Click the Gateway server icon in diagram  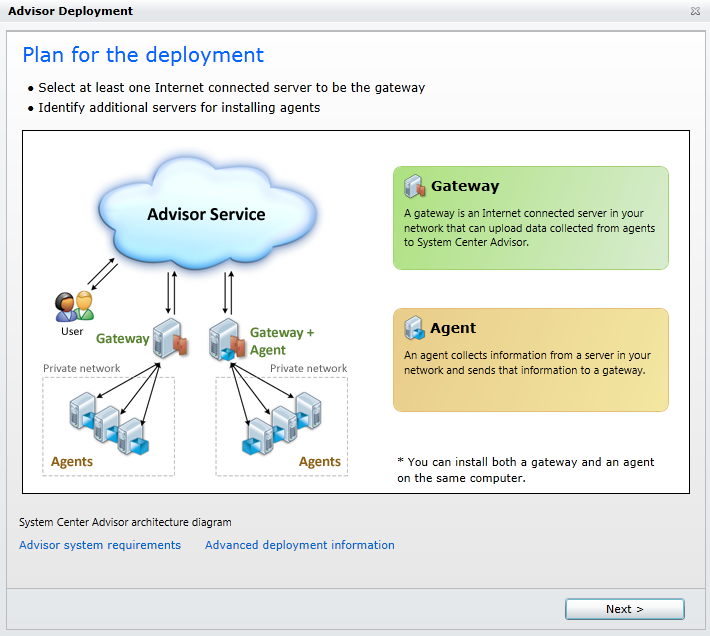[x=170, y=338]
